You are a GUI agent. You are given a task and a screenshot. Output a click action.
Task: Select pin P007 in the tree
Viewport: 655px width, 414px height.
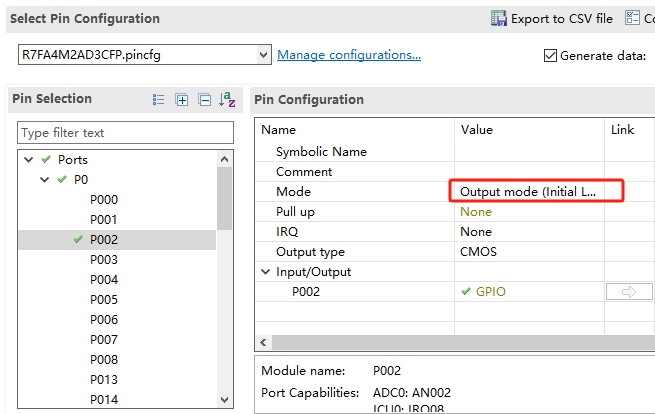pos(104,340)
